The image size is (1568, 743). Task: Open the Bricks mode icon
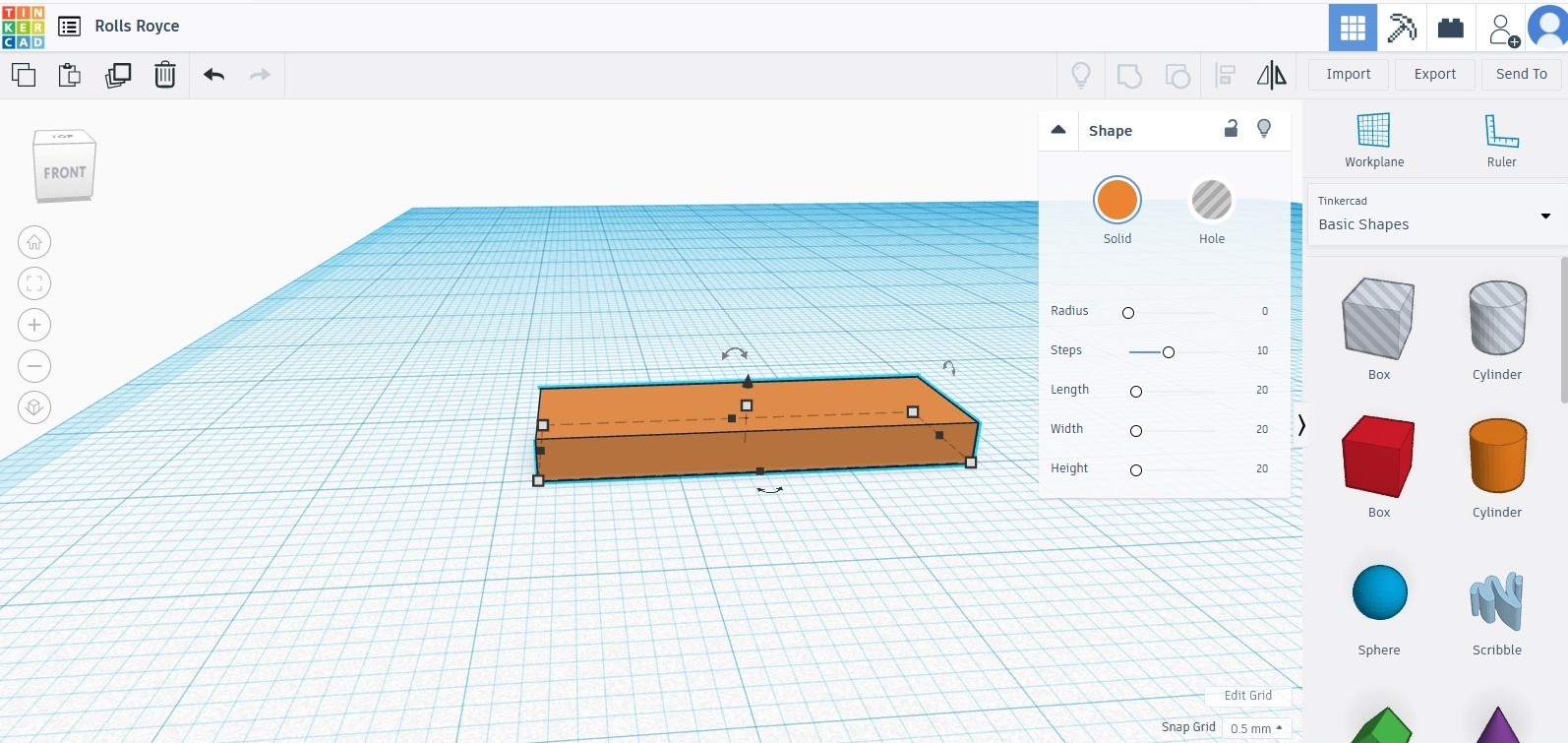1451,28
